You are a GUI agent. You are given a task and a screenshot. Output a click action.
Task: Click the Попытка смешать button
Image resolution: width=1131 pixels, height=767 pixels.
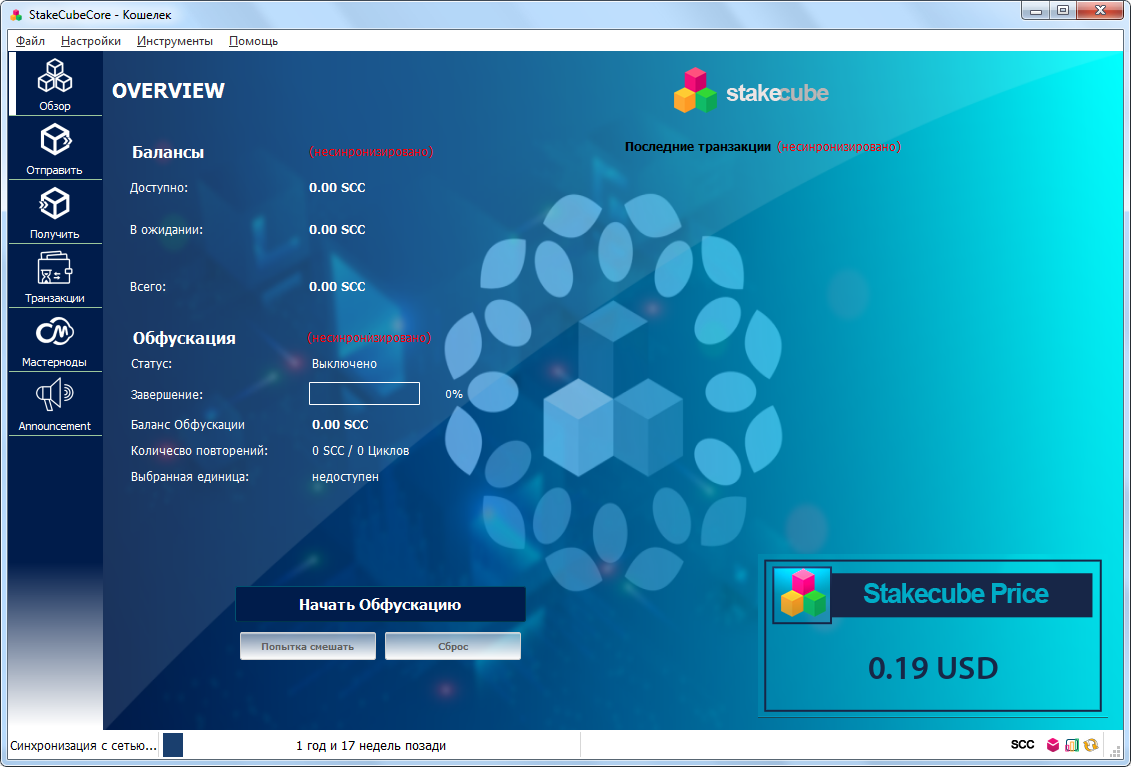(308, 647)
